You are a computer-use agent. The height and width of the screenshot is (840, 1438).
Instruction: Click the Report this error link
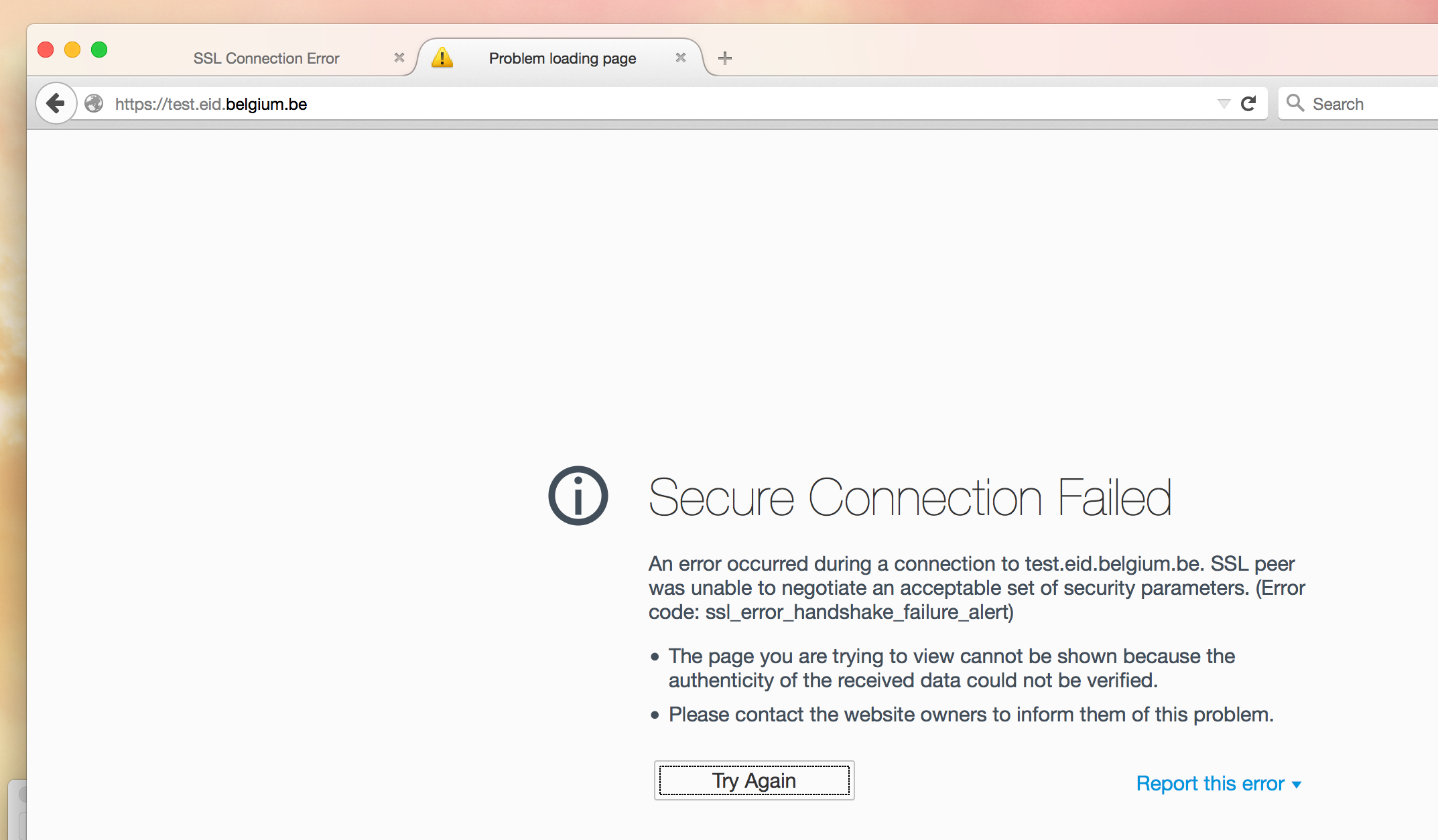click(1210, 784)
